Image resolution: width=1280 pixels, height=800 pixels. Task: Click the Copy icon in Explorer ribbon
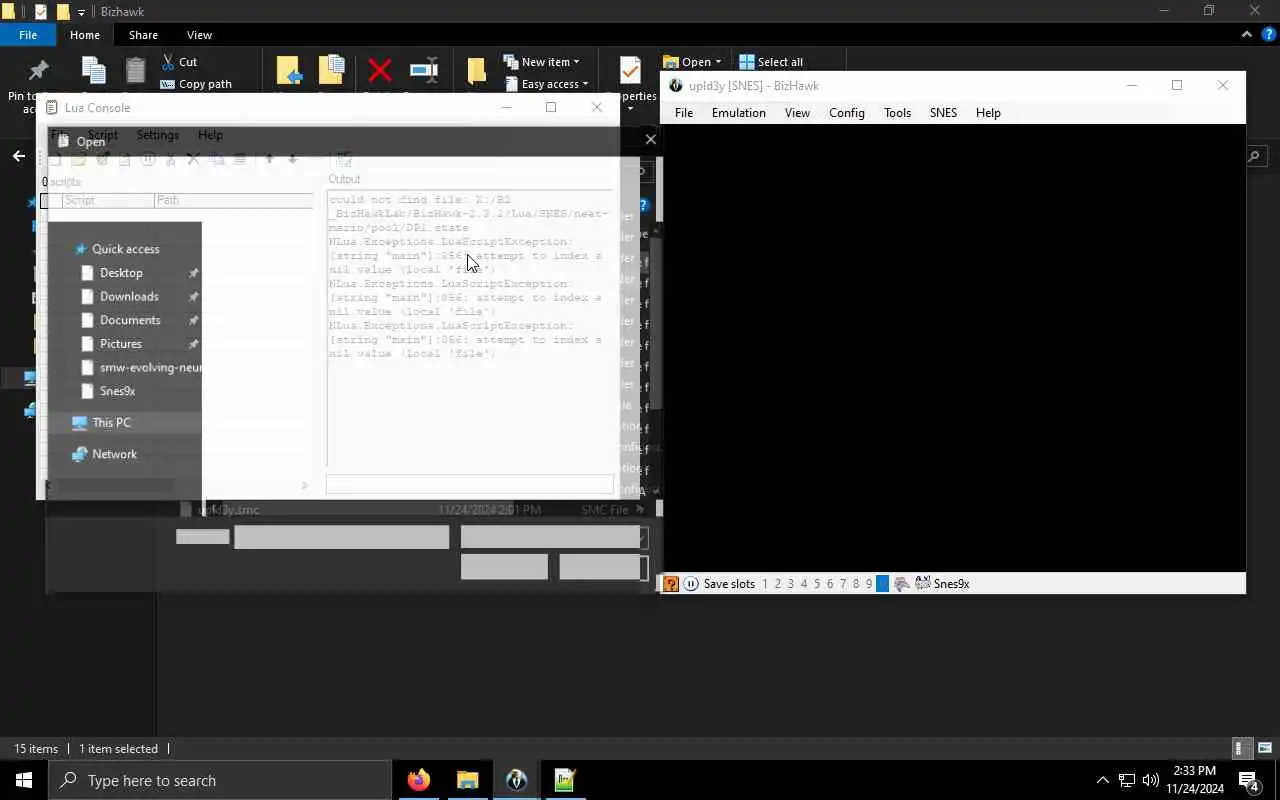coord(94,70)
